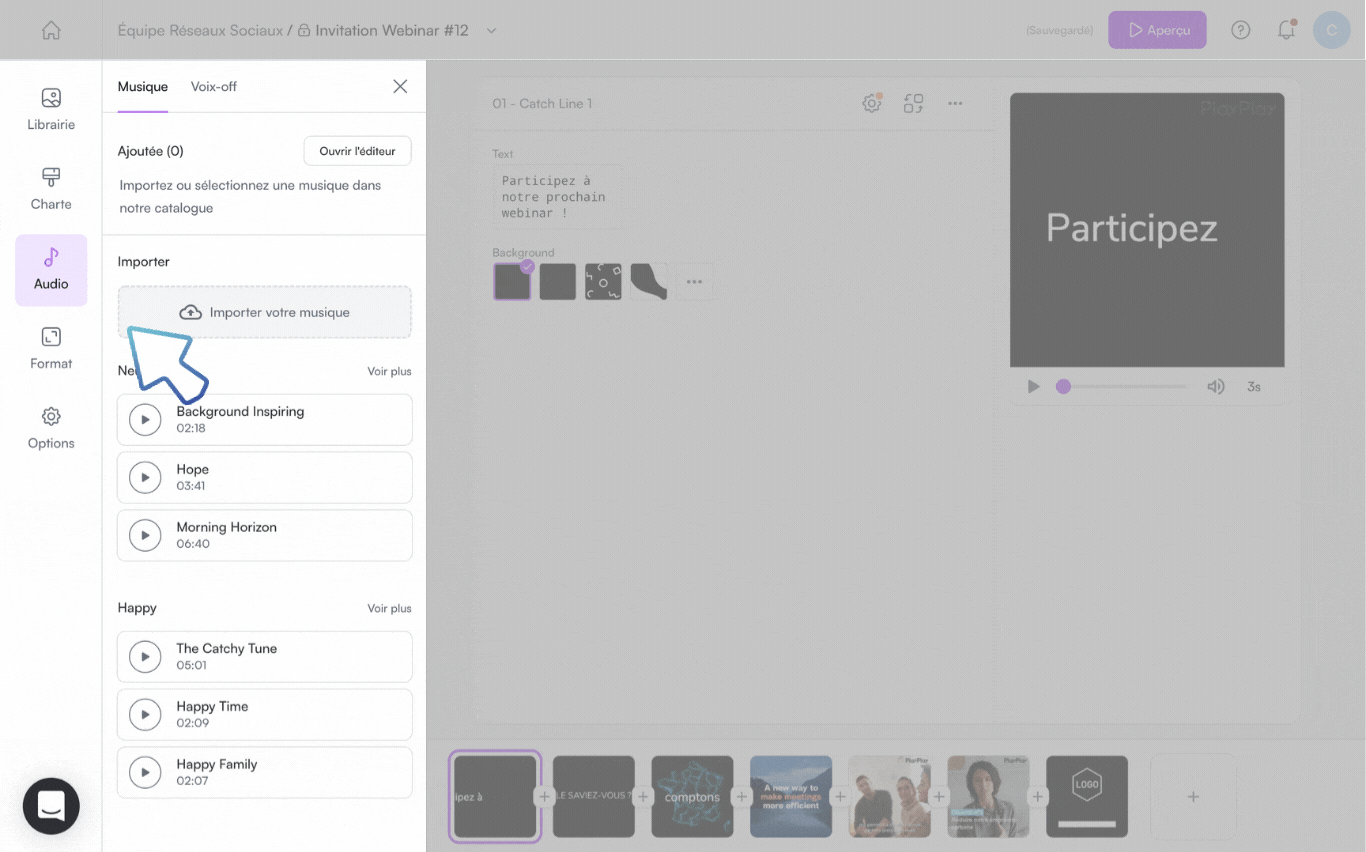
Task: Switch to the Voix-off tab
Action: (x=214, y=86)
